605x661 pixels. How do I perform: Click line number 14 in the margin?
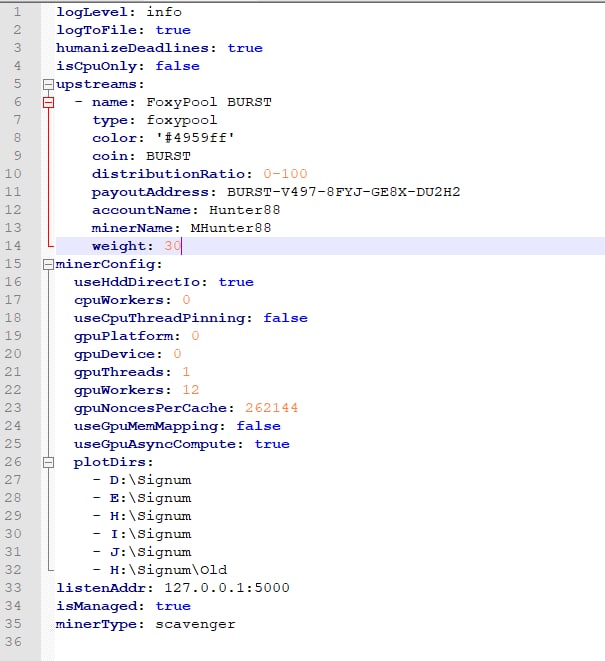point(13,246)
